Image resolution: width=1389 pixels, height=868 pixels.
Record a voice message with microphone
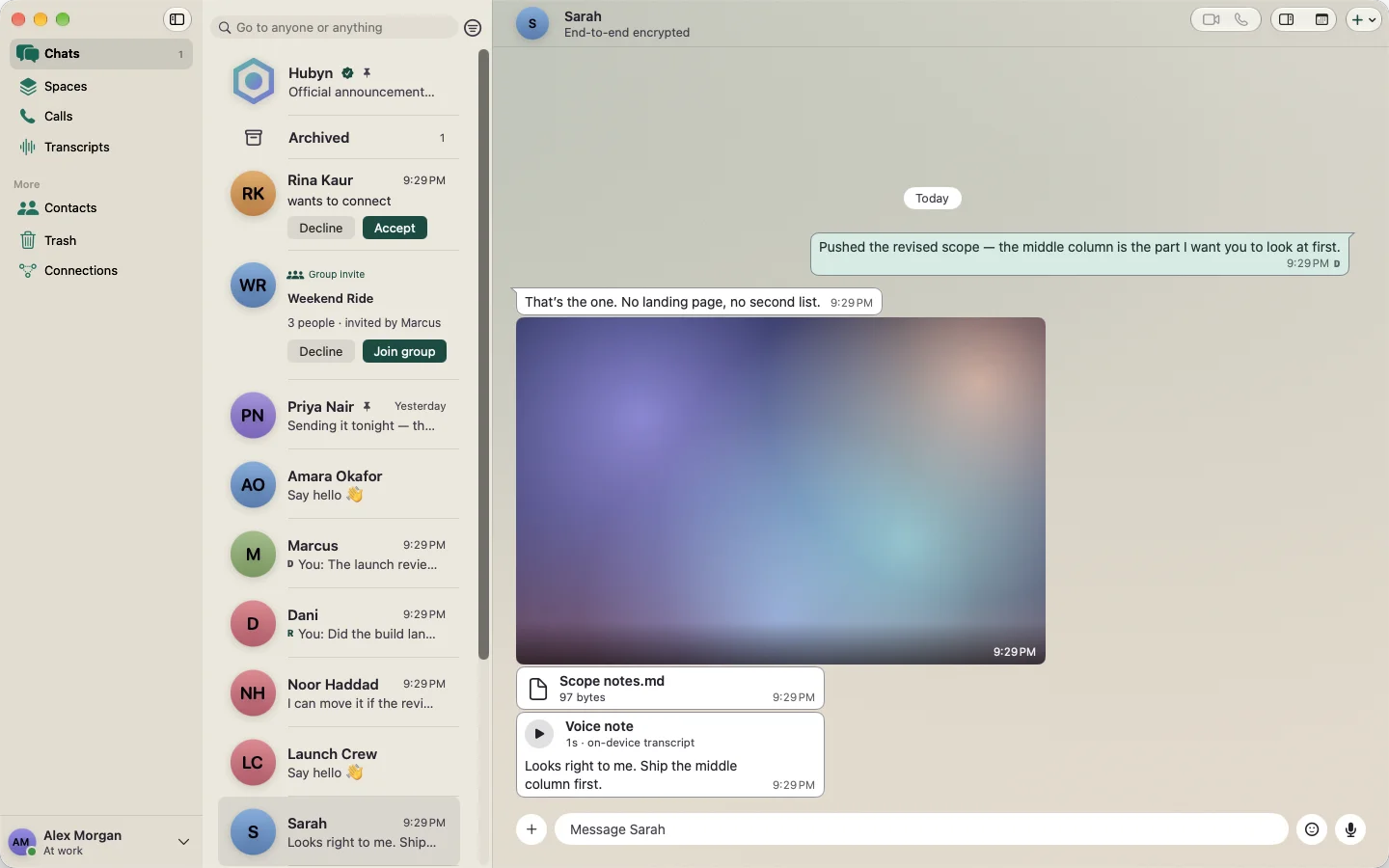[x=1350, y=829]
